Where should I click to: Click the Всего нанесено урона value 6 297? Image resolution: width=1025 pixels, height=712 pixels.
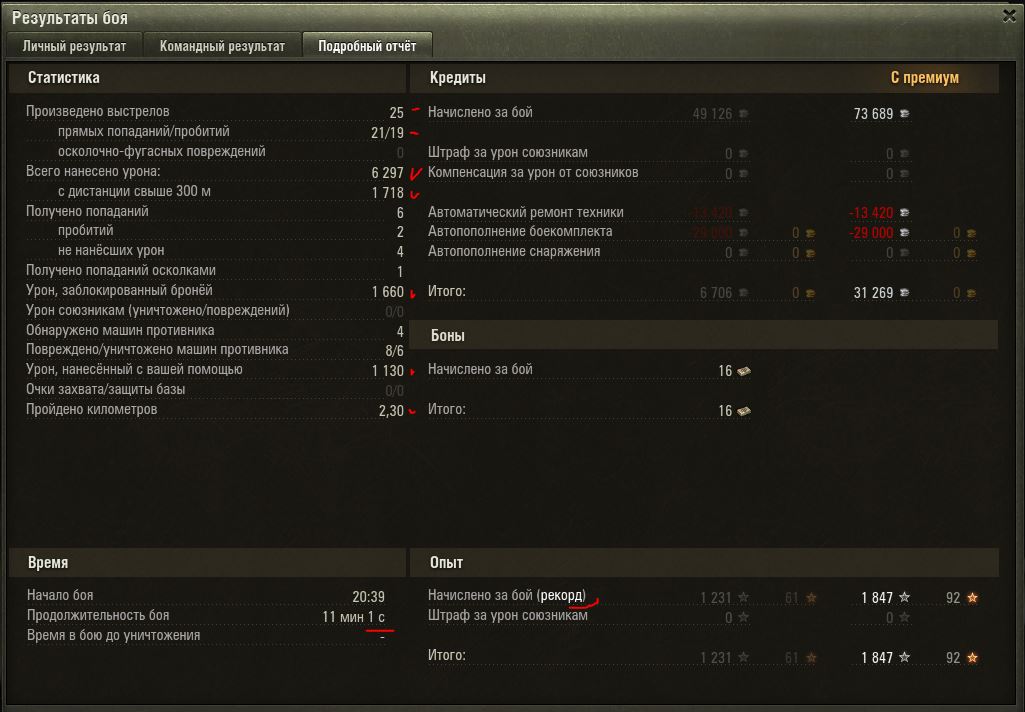[387, 173]
